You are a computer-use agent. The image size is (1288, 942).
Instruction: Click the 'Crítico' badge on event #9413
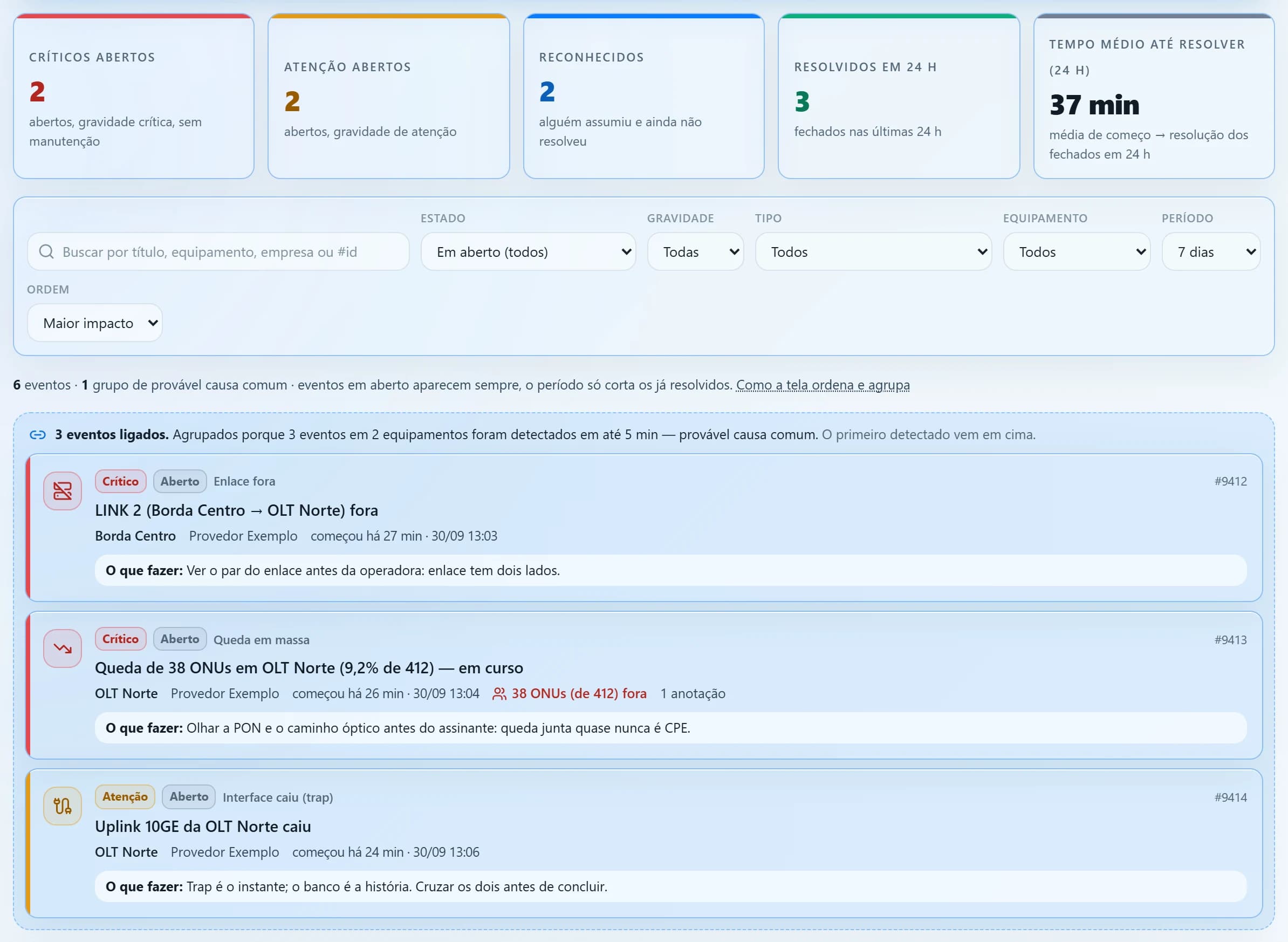point(121,639)
